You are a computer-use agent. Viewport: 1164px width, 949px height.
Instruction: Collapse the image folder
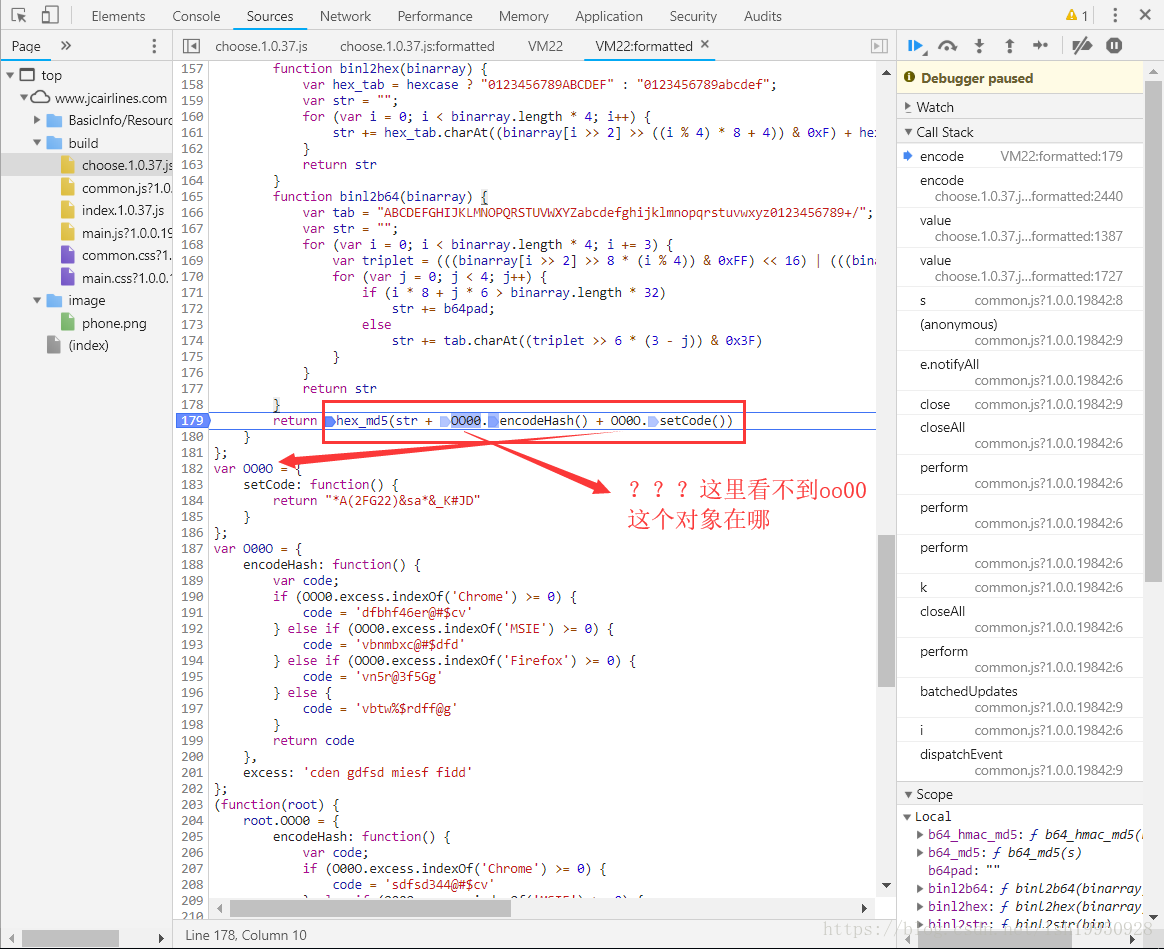[37, 300]
